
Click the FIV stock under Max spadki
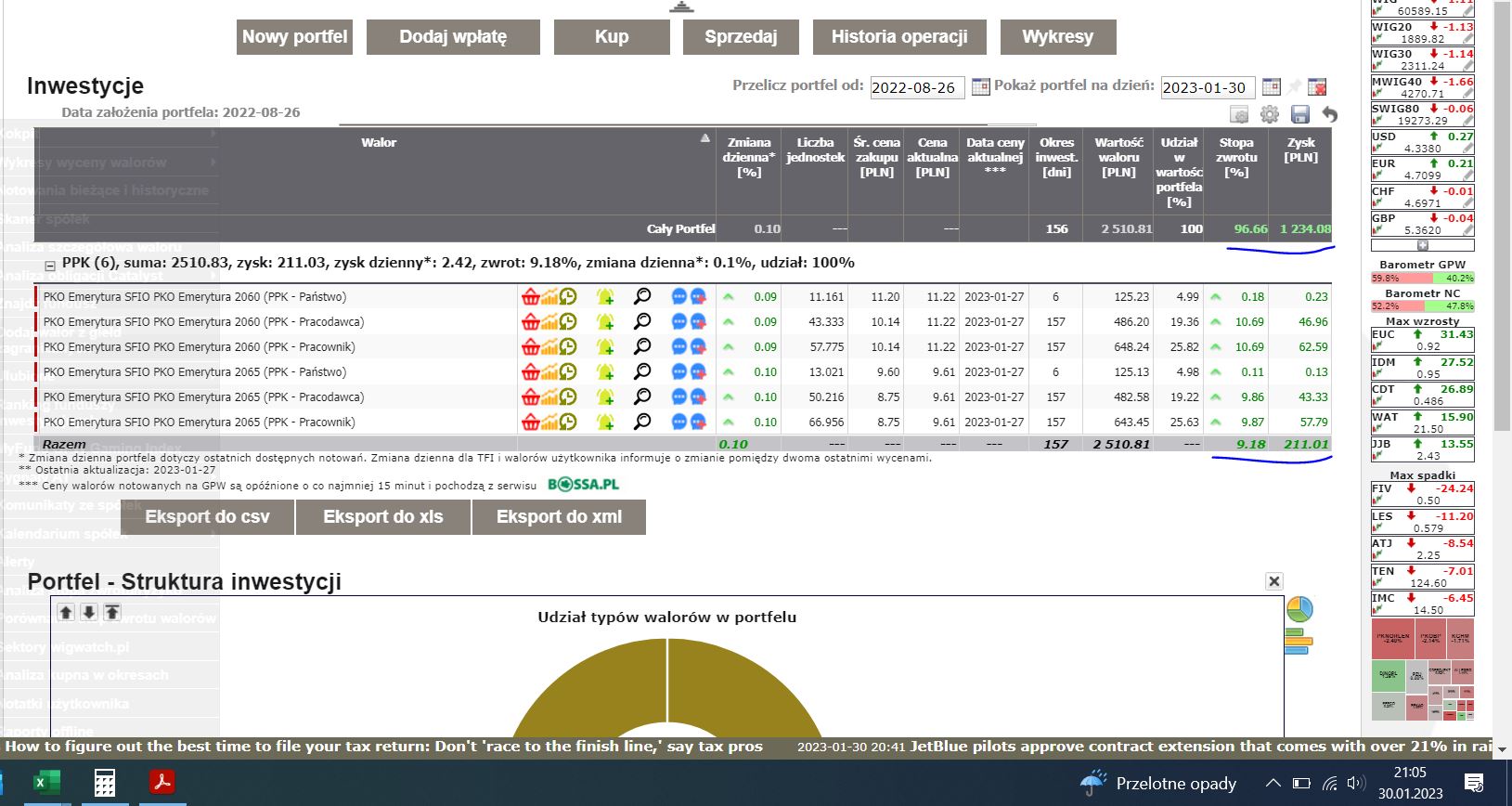tap(1422, 494)
